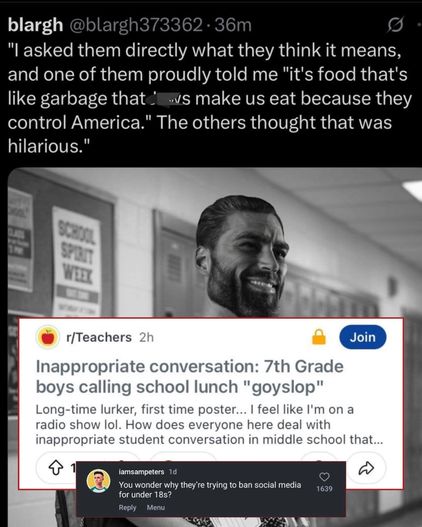Screen dimensions: 422x527
Task: Like the iamsampeters comment with the heart
Action: pyautogui.click(x=324, y=477)
